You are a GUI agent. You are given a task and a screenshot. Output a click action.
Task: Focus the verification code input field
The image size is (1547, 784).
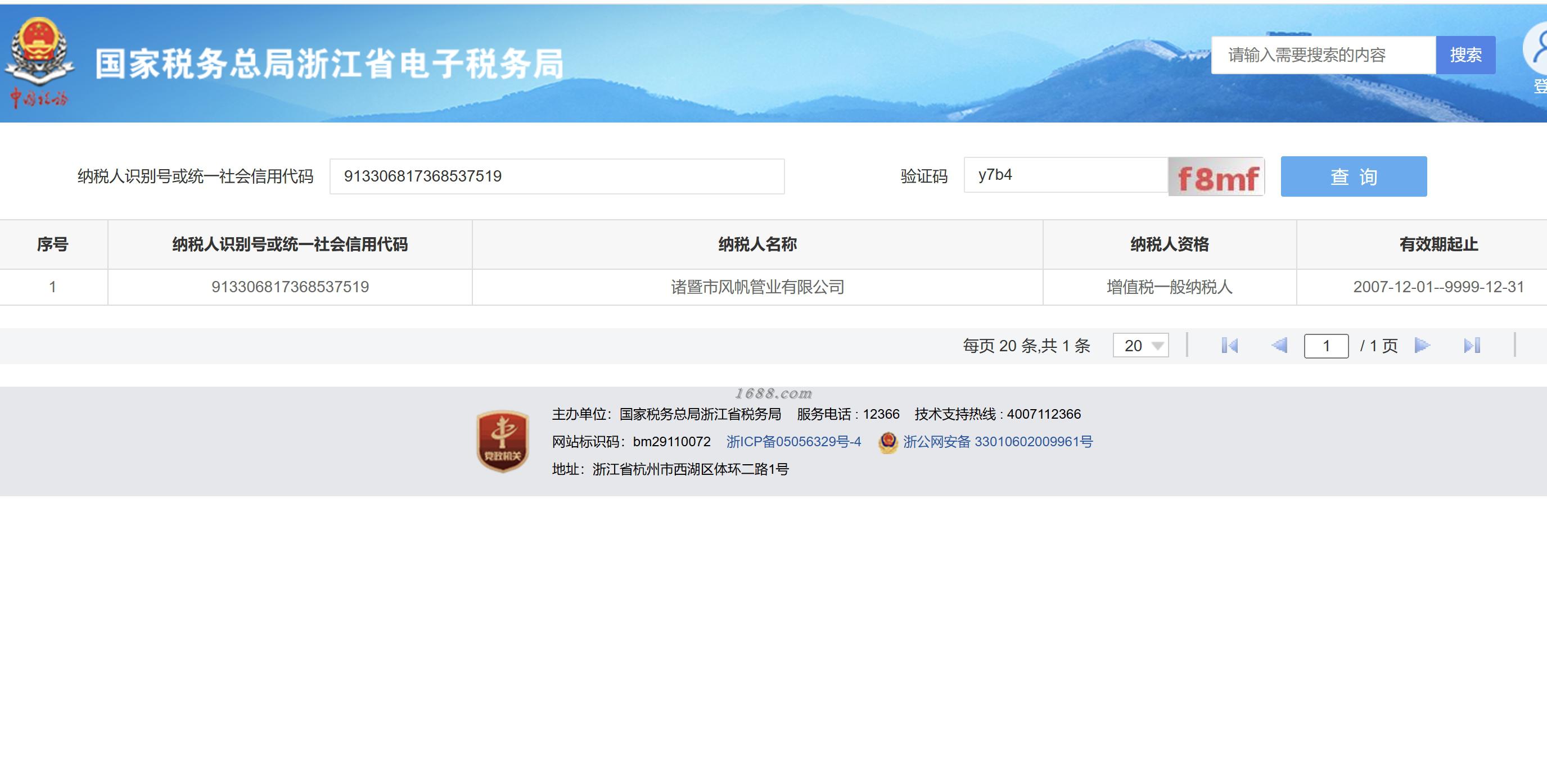coord(1066,175)
